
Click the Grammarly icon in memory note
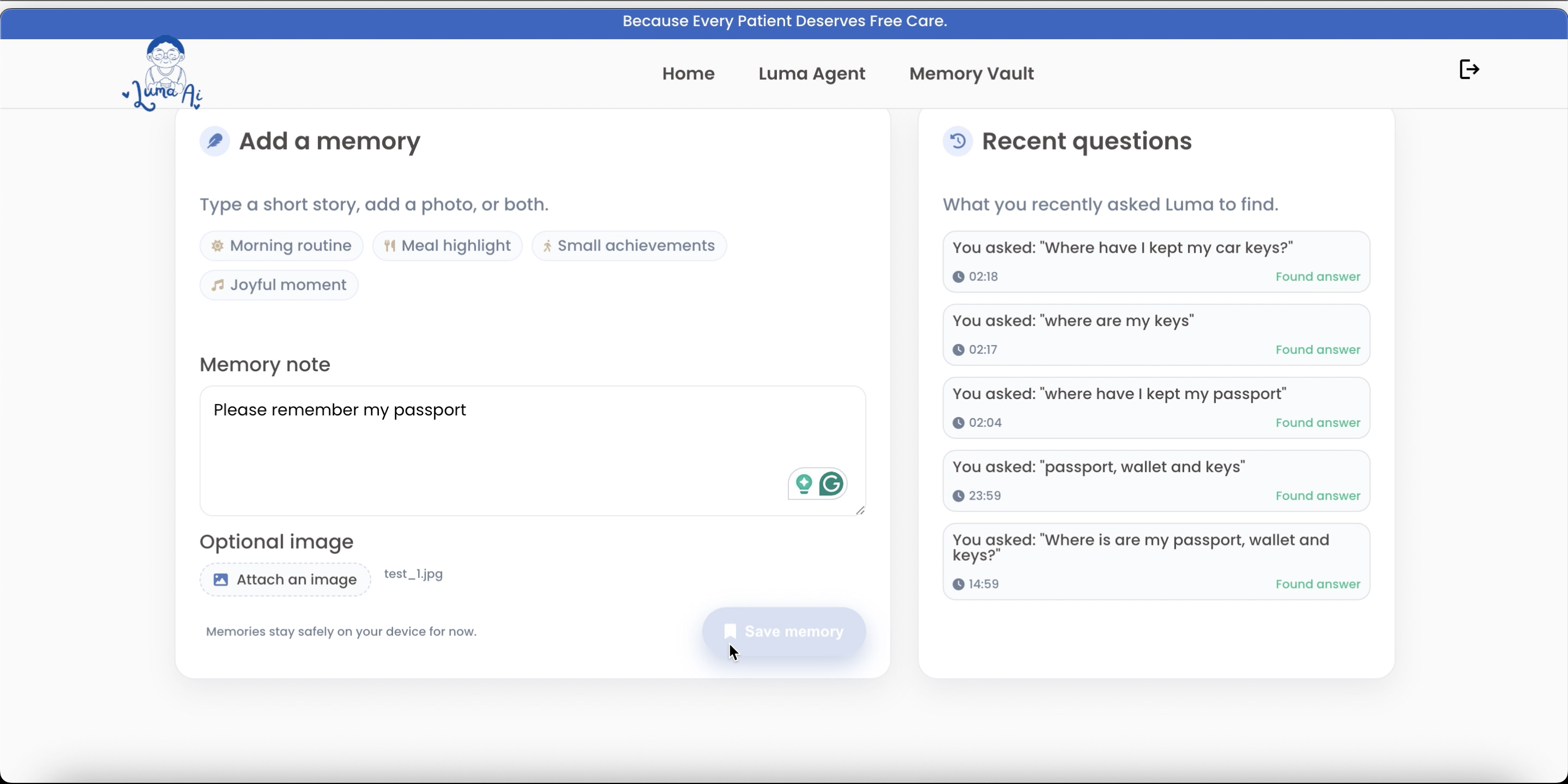coord(831,484)
